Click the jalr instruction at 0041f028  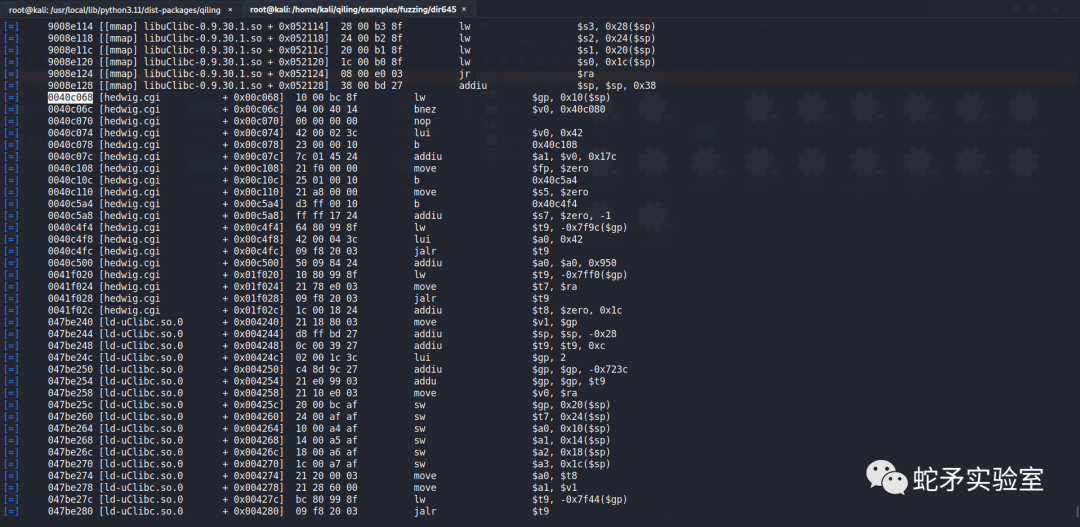425,298
